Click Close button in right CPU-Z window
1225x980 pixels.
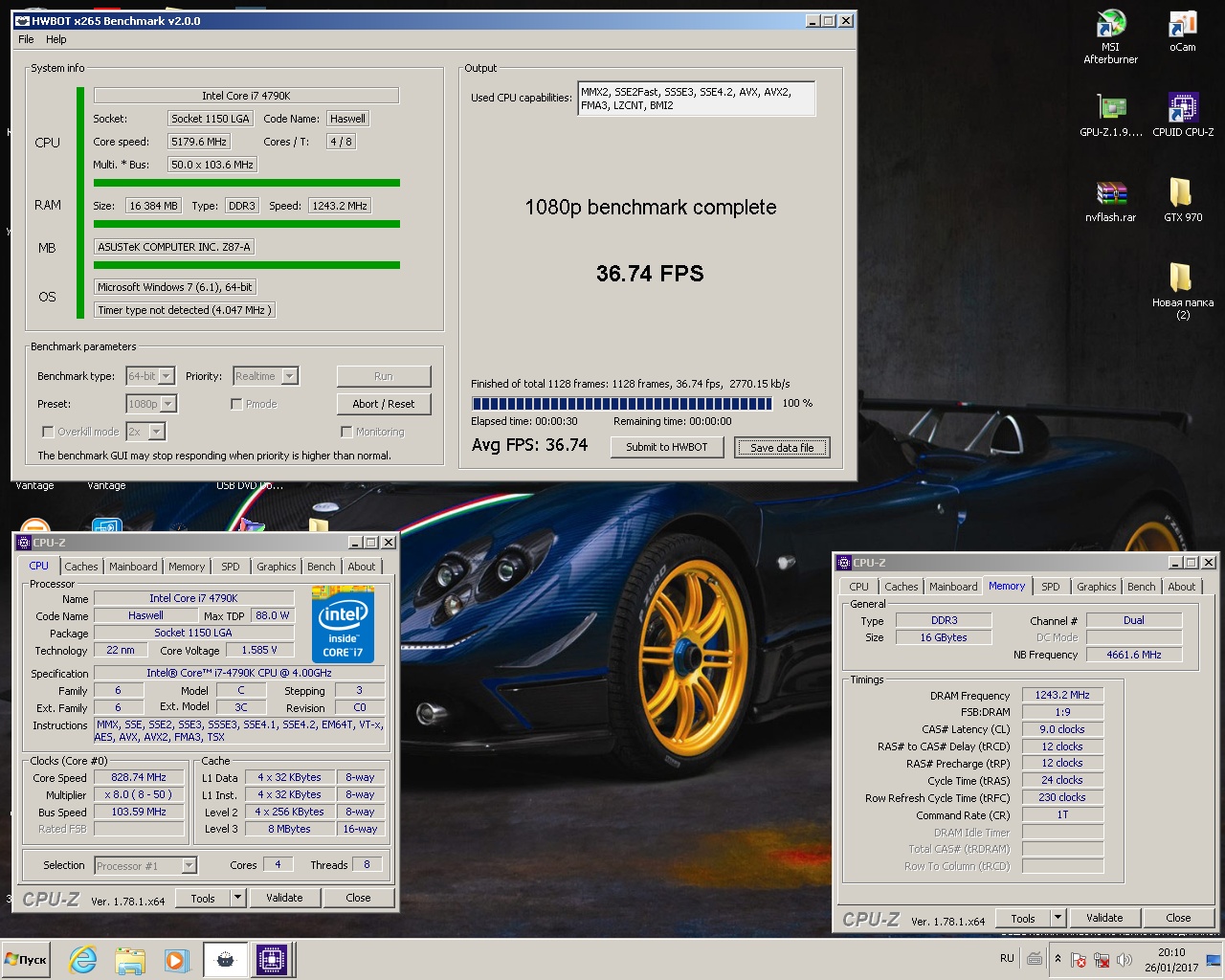pyautogui.click(x=1178, y=918)
